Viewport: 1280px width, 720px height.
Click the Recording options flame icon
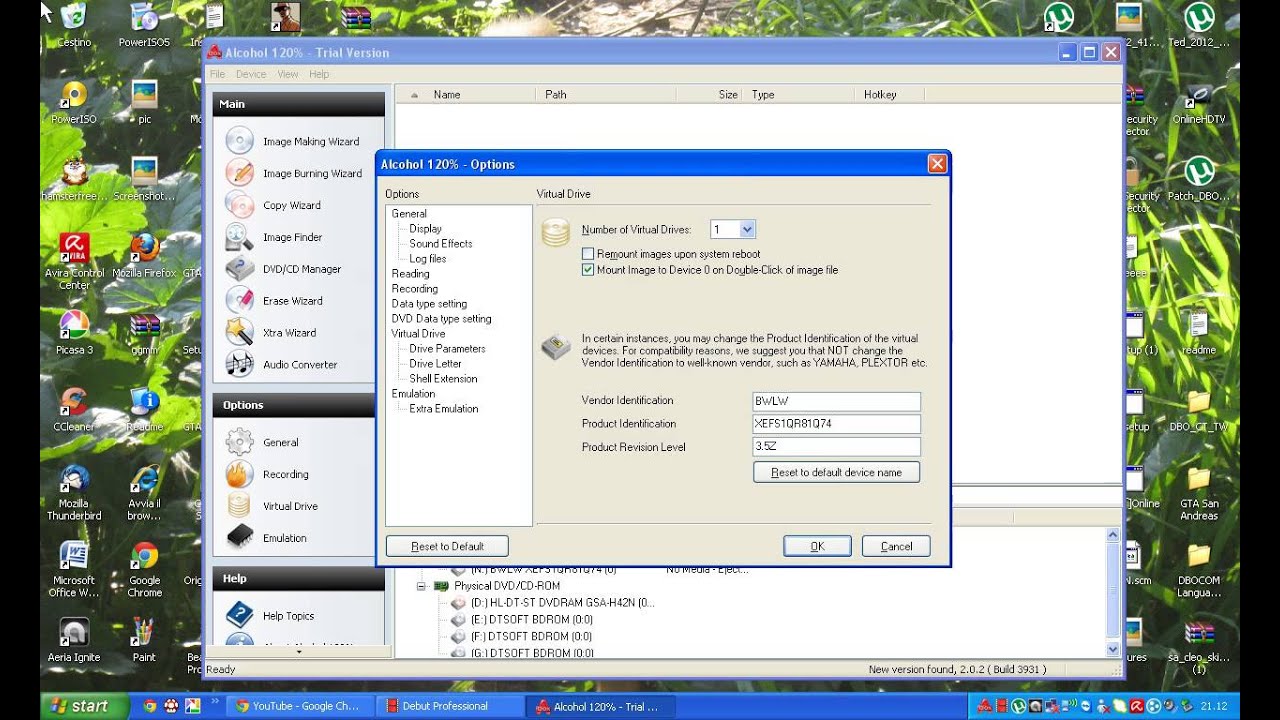point(240,474)
